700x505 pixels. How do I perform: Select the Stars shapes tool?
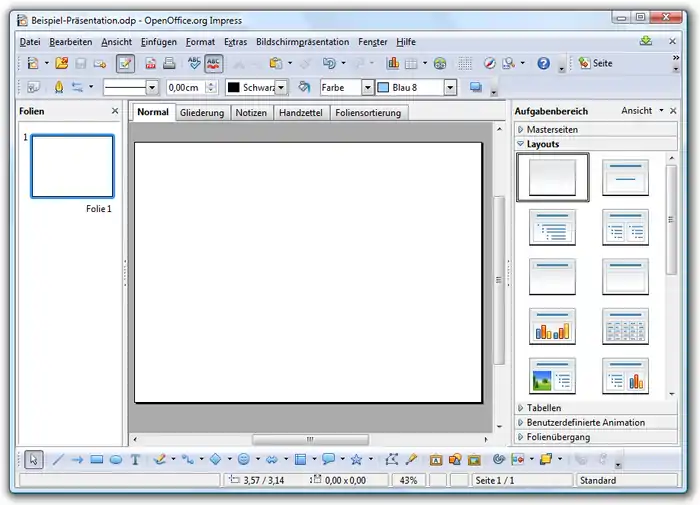pos(356,459)
